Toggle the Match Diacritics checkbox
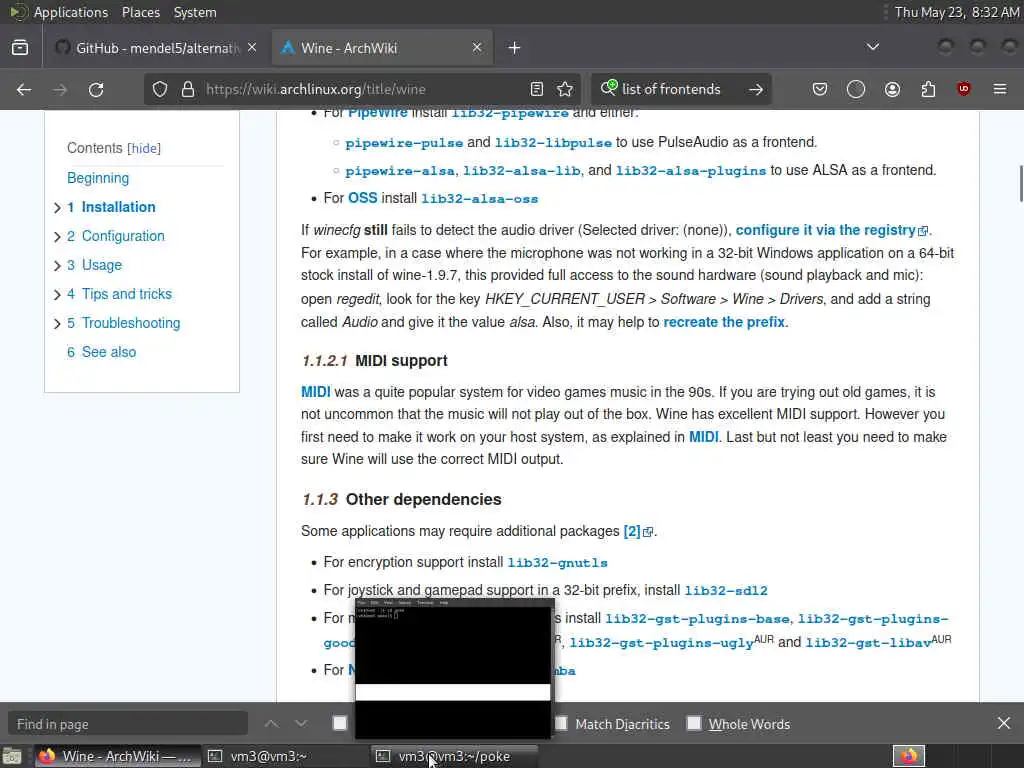This screenshot has height=768, width=1024. [561, 723]
